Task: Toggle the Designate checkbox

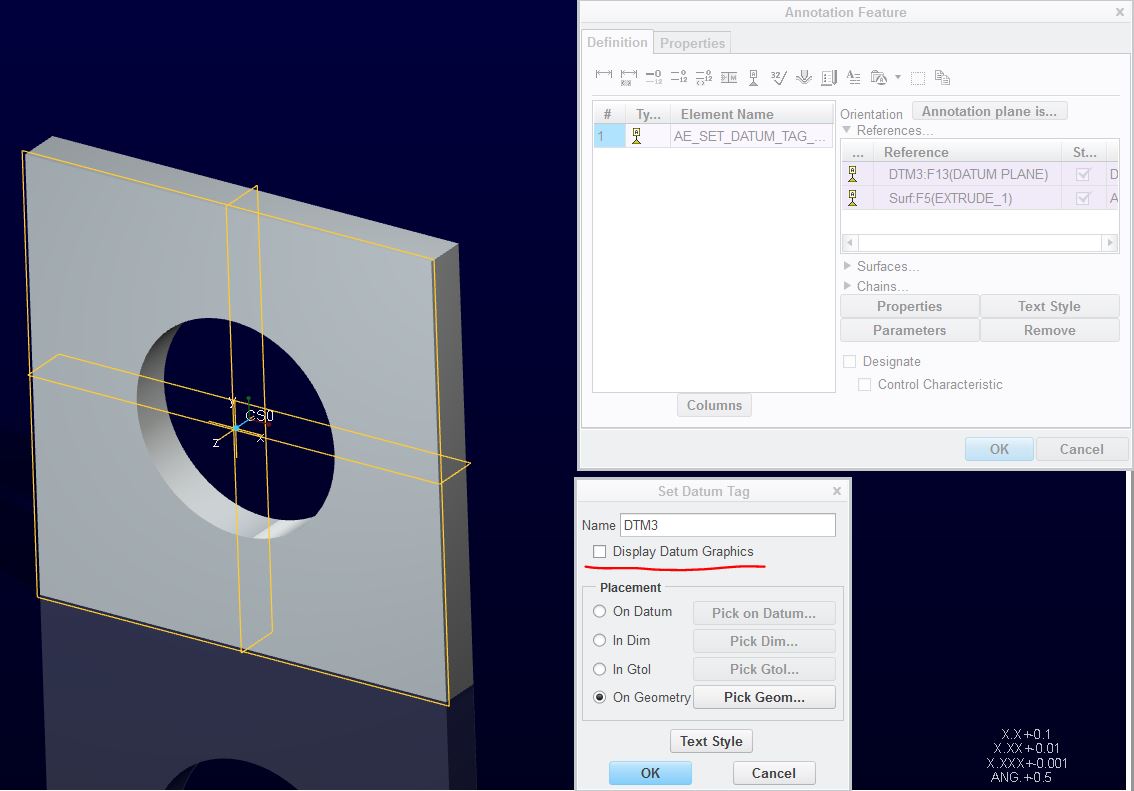Action: pyautogui.click(x=850, y=361)
